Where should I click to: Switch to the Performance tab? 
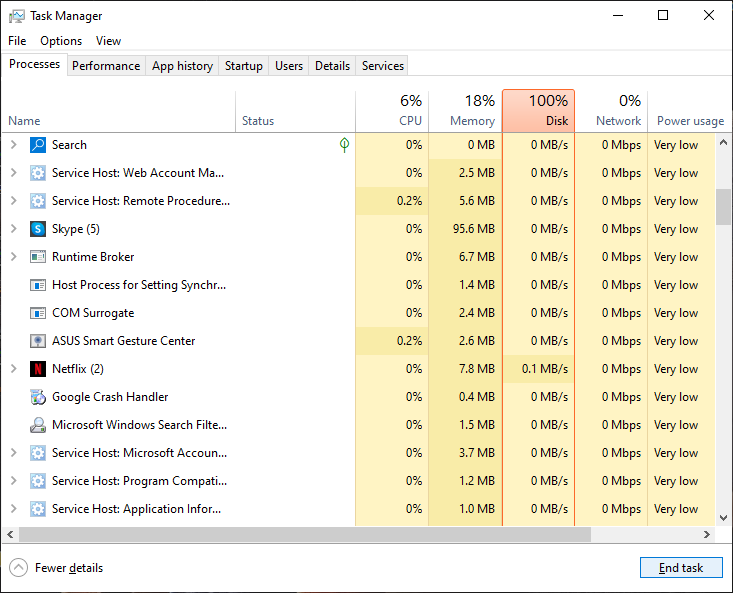(106, 66)
